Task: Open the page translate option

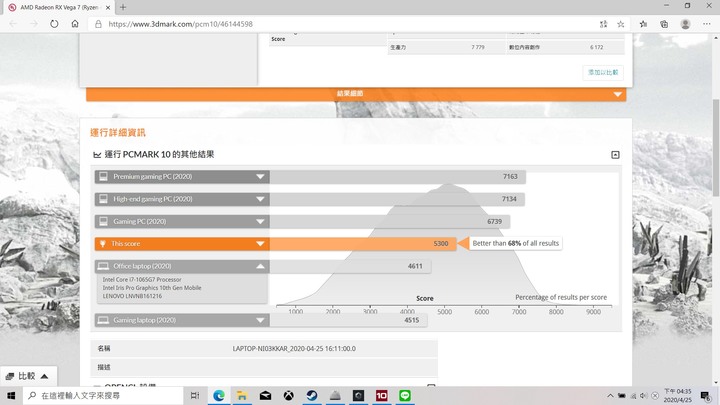Action: tap(603, 24)
